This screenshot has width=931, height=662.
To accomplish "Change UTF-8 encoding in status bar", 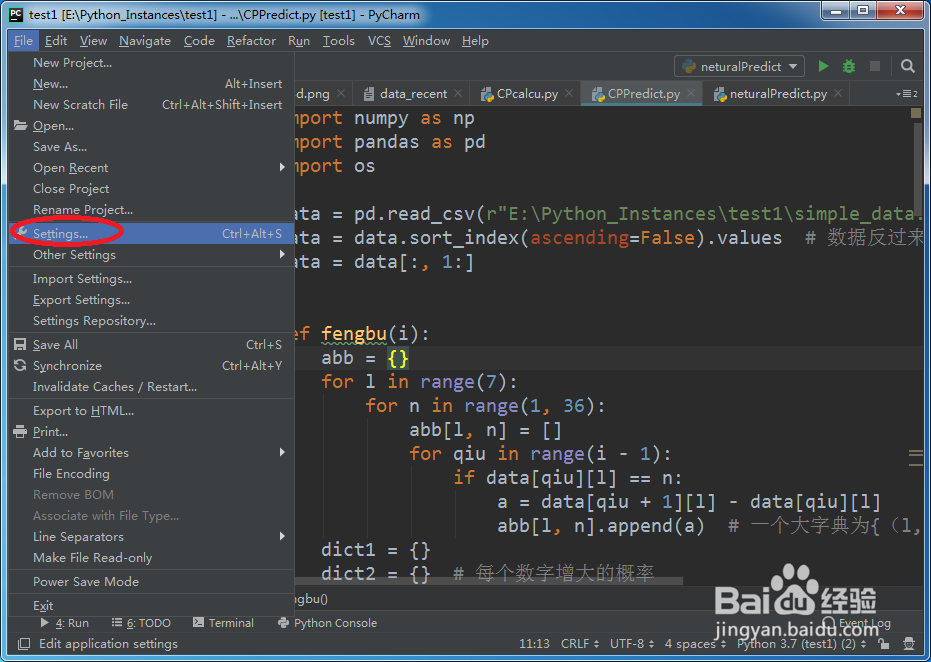I will (x=632, y=644).
